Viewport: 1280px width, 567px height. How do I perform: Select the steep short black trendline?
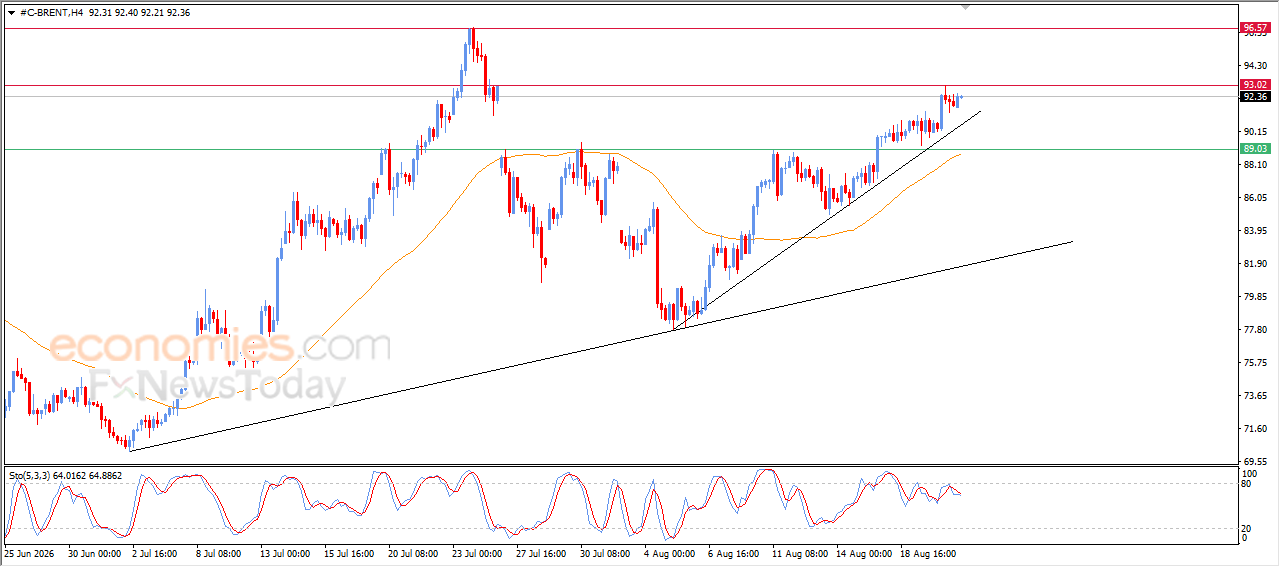point(826,220)
